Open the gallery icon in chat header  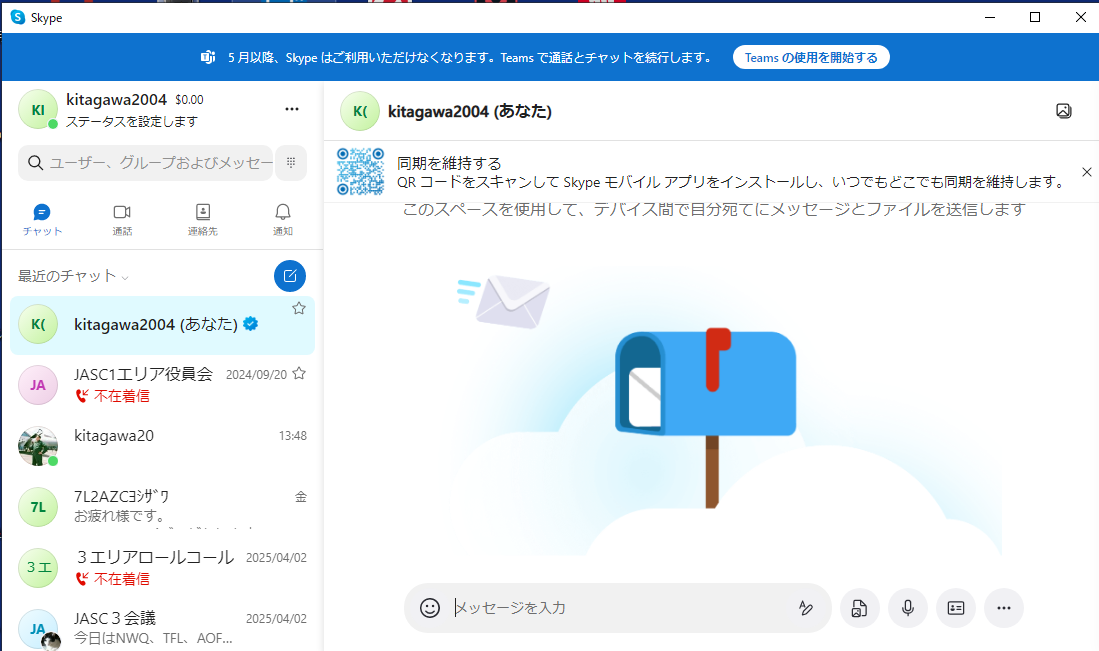[x=1063, y=111]
